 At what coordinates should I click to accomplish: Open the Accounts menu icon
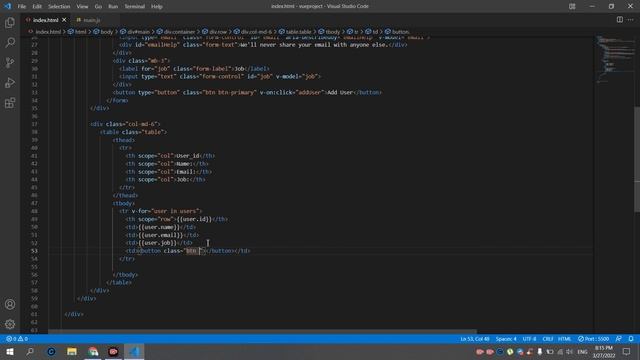pyautogui.click(x=10, y=304)
